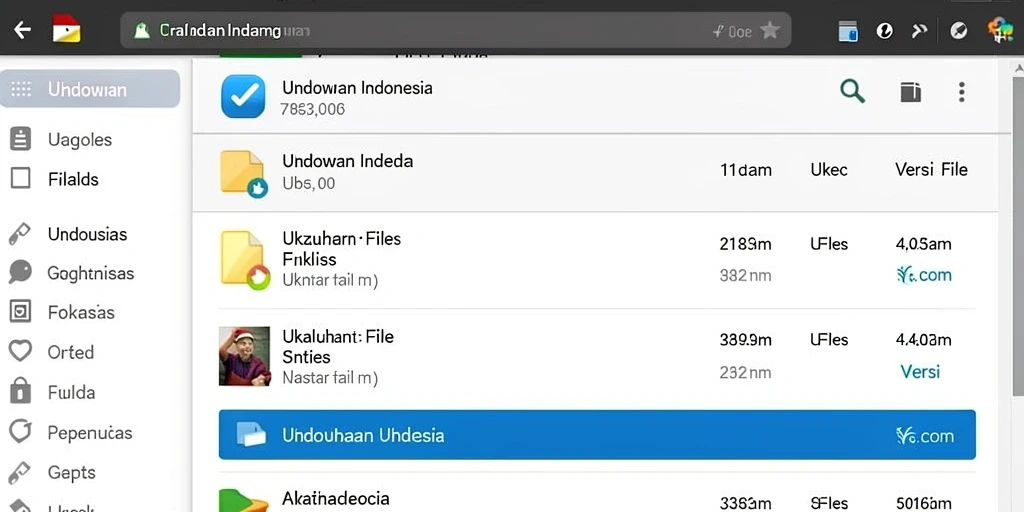Open the three-dot overflow menu
The height and width of the screenshot is (512, 1024).
[961, 92]
